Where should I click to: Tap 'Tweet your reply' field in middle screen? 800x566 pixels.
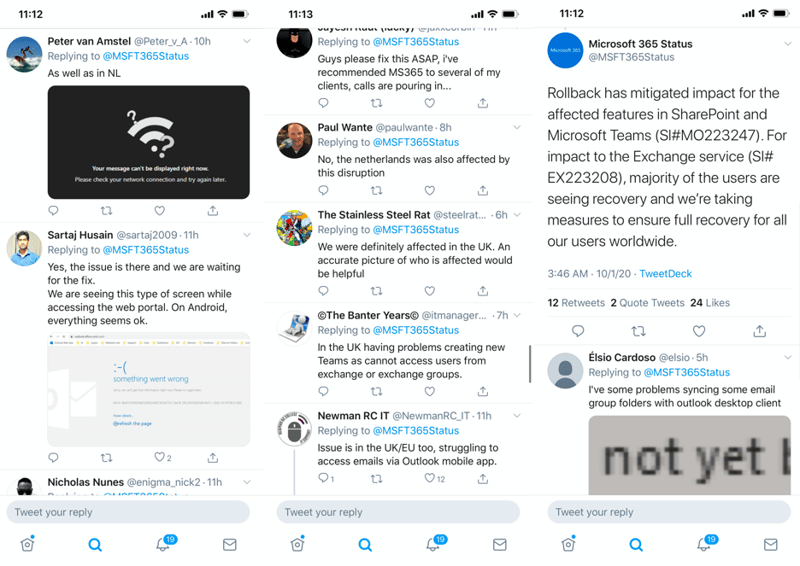[x=398, y=512]
